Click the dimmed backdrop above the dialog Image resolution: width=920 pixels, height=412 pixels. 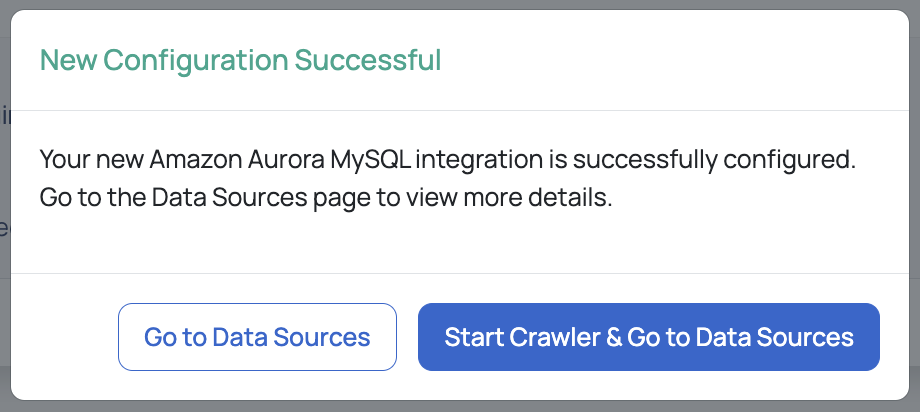click(x=460, y=4)
